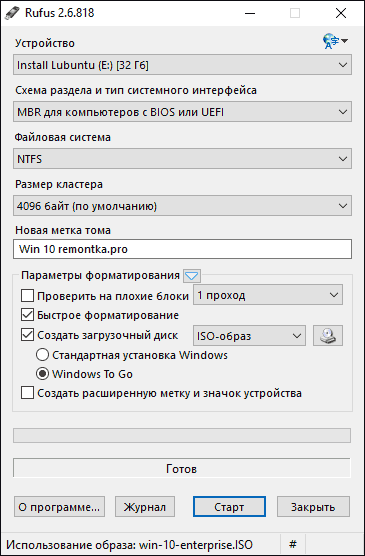Screen dimensions: 365x556
Task: Enable Проверить на плохие блоки checkbox
Action: point(27,295)
